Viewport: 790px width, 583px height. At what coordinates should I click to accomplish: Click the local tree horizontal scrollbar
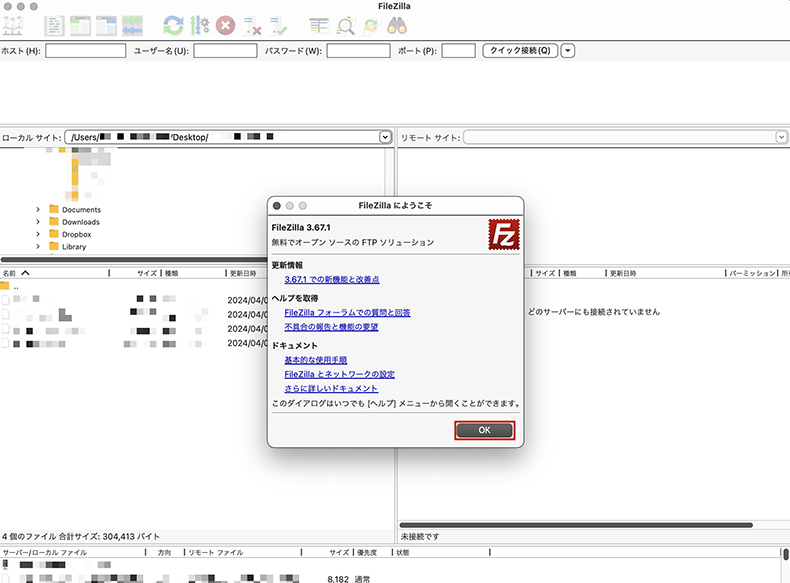[x=134, y=260]
